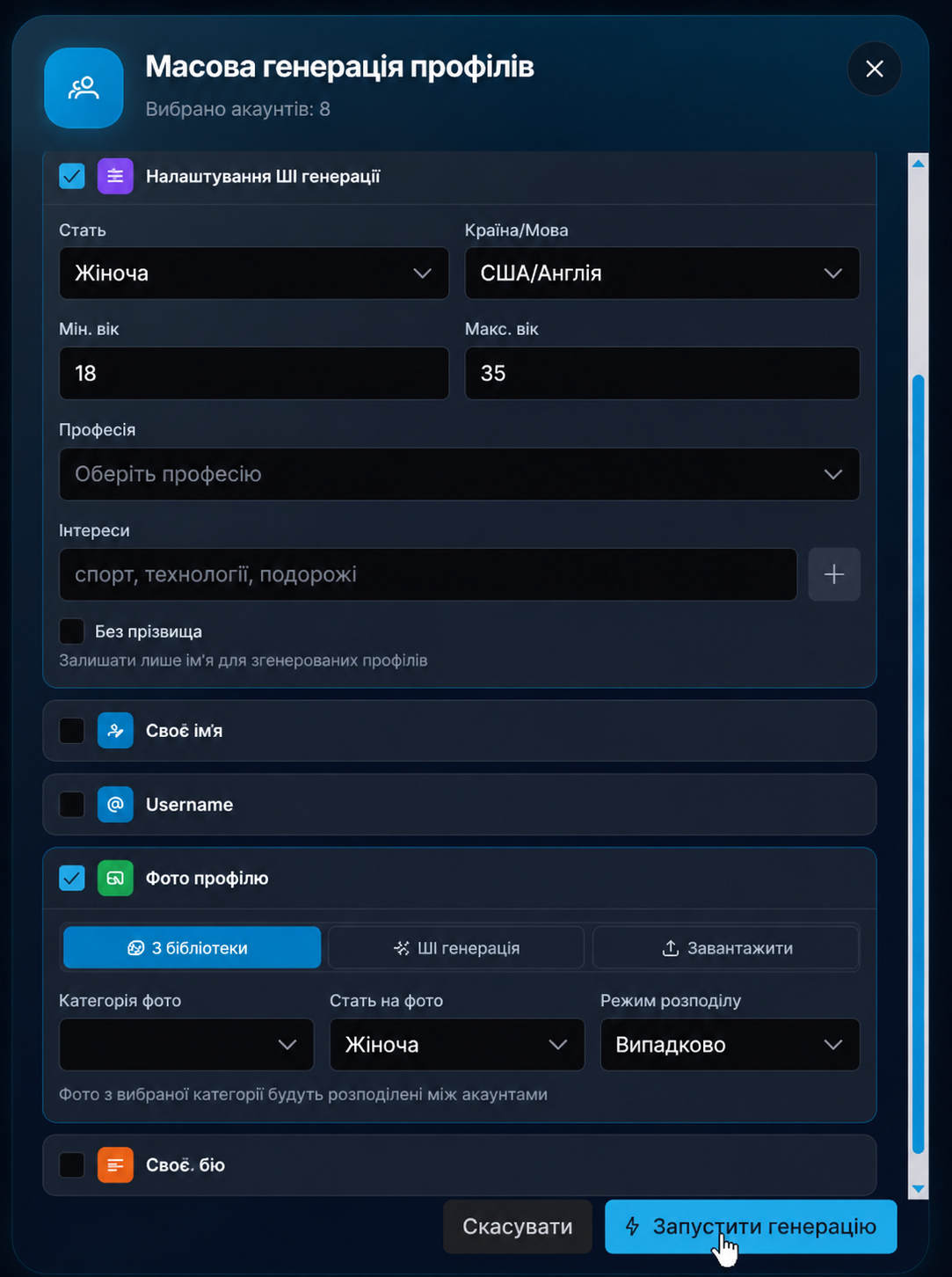Click the scrollbar down arrow
The height and width of the screenshot is (1277, 952).
click(919, 1189)
